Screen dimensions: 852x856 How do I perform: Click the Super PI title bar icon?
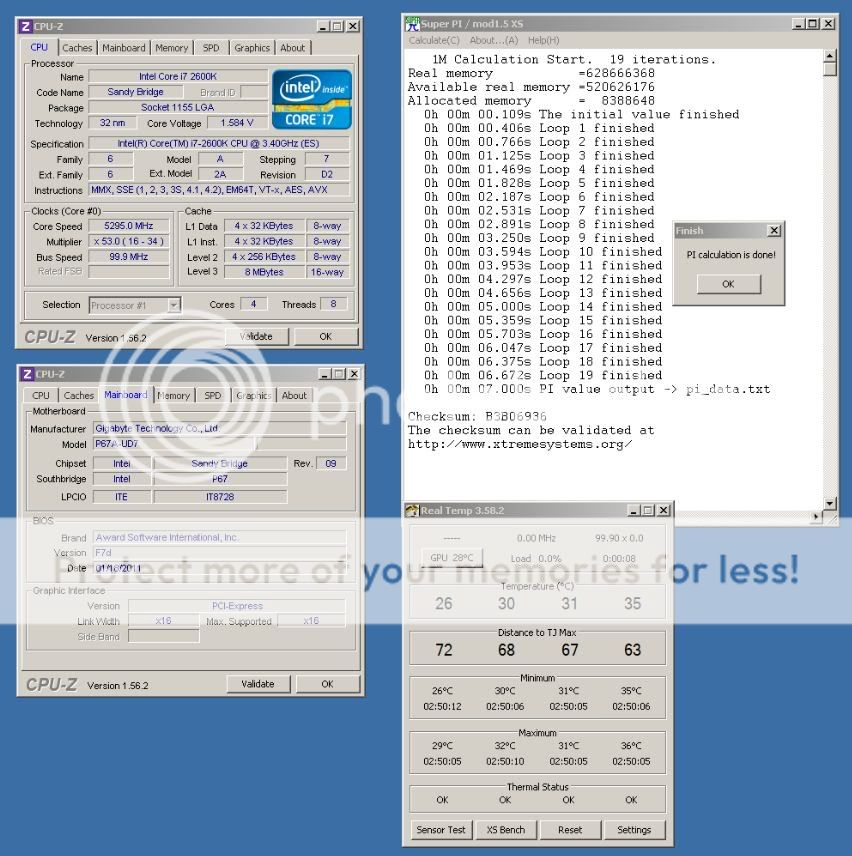coord(412,24)
